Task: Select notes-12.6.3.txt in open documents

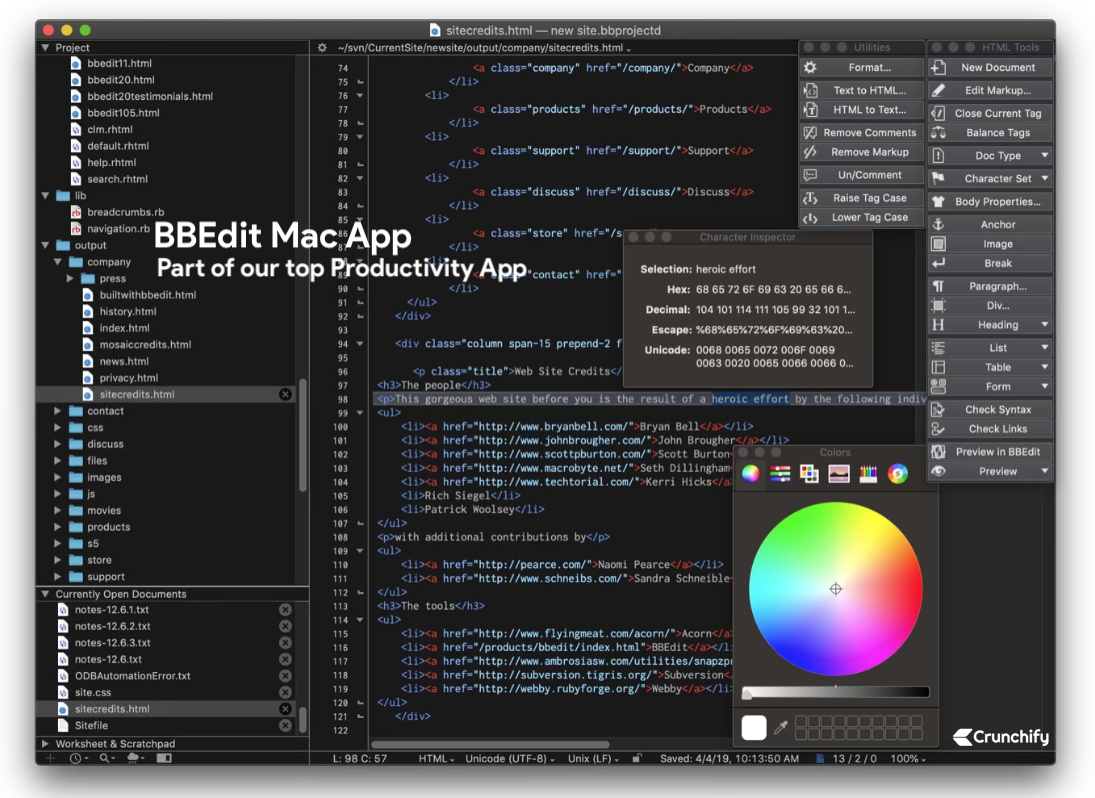Action: pyautogui.click(x=112, y=642)
